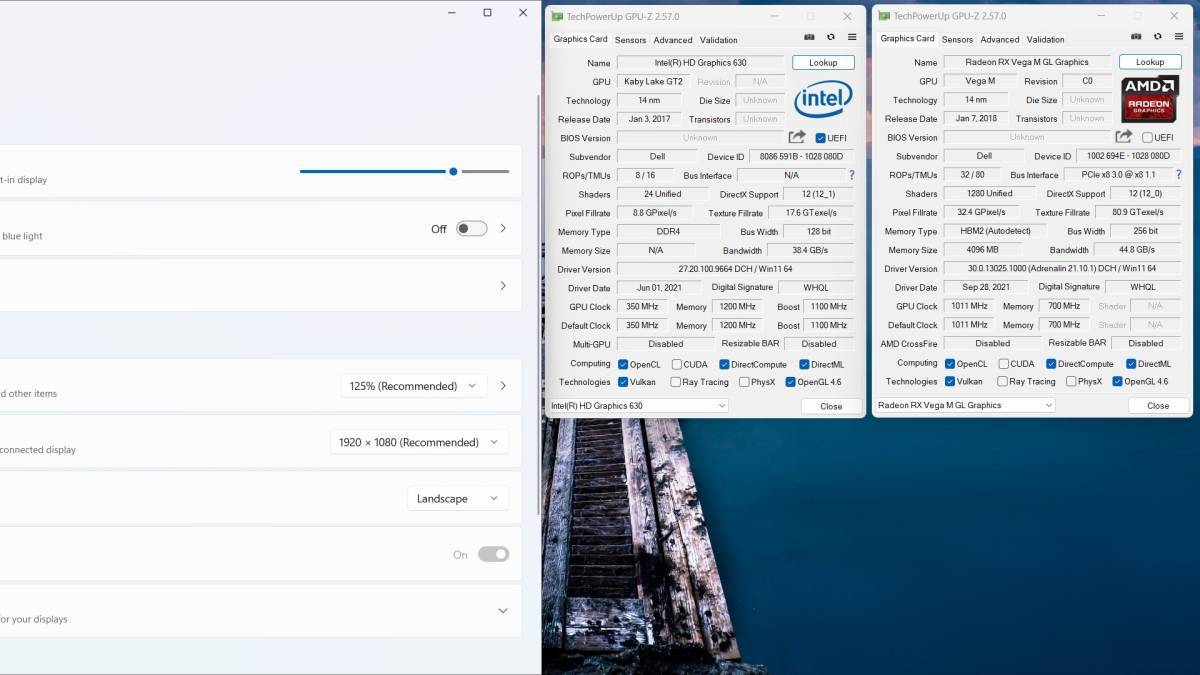Switch to Validation tab in Radeon GPU-Z window
The height and width of the screenshot is (675, 1200).
coord(1046,39)
